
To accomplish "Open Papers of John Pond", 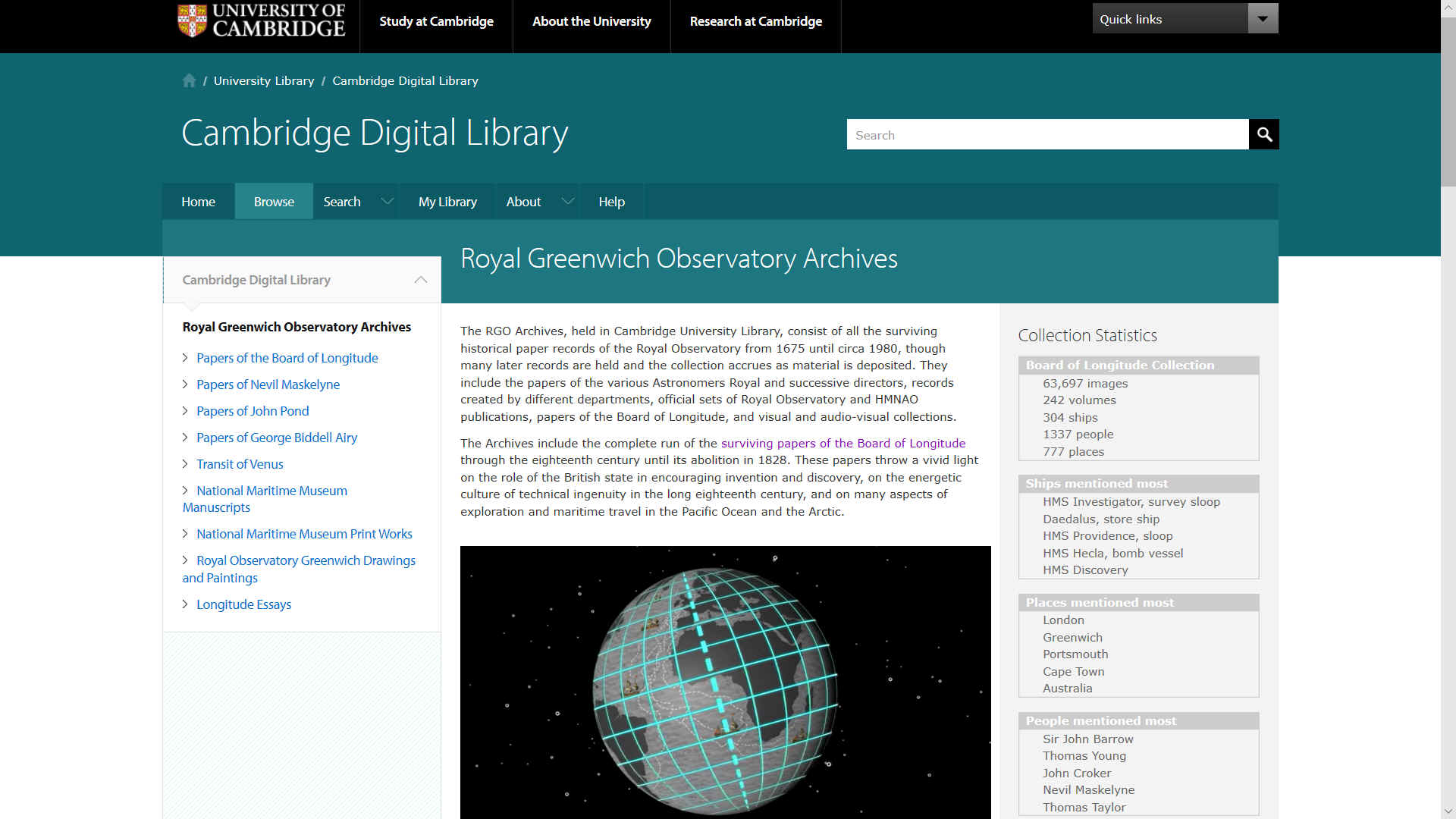I will pyautogui.click(x=253, y=411).
